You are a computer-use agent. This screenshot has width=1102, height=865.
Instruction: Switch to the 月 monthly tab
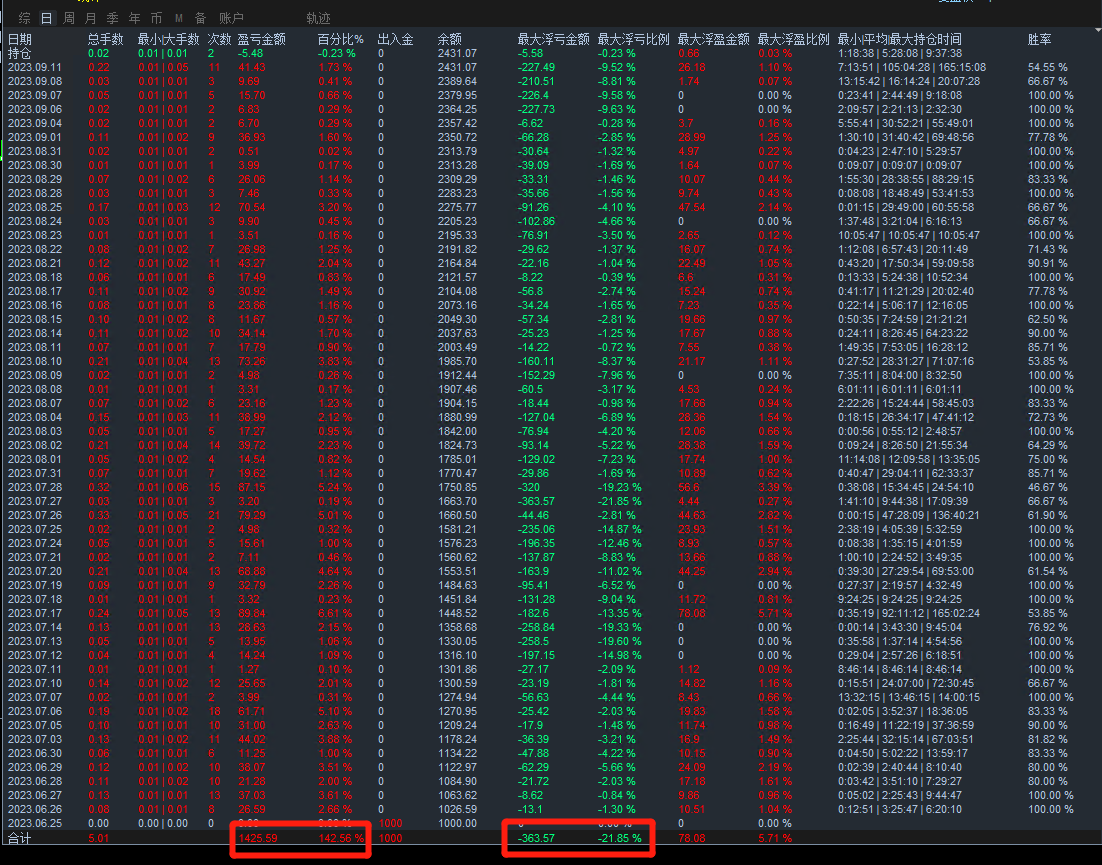coord(91,18)
